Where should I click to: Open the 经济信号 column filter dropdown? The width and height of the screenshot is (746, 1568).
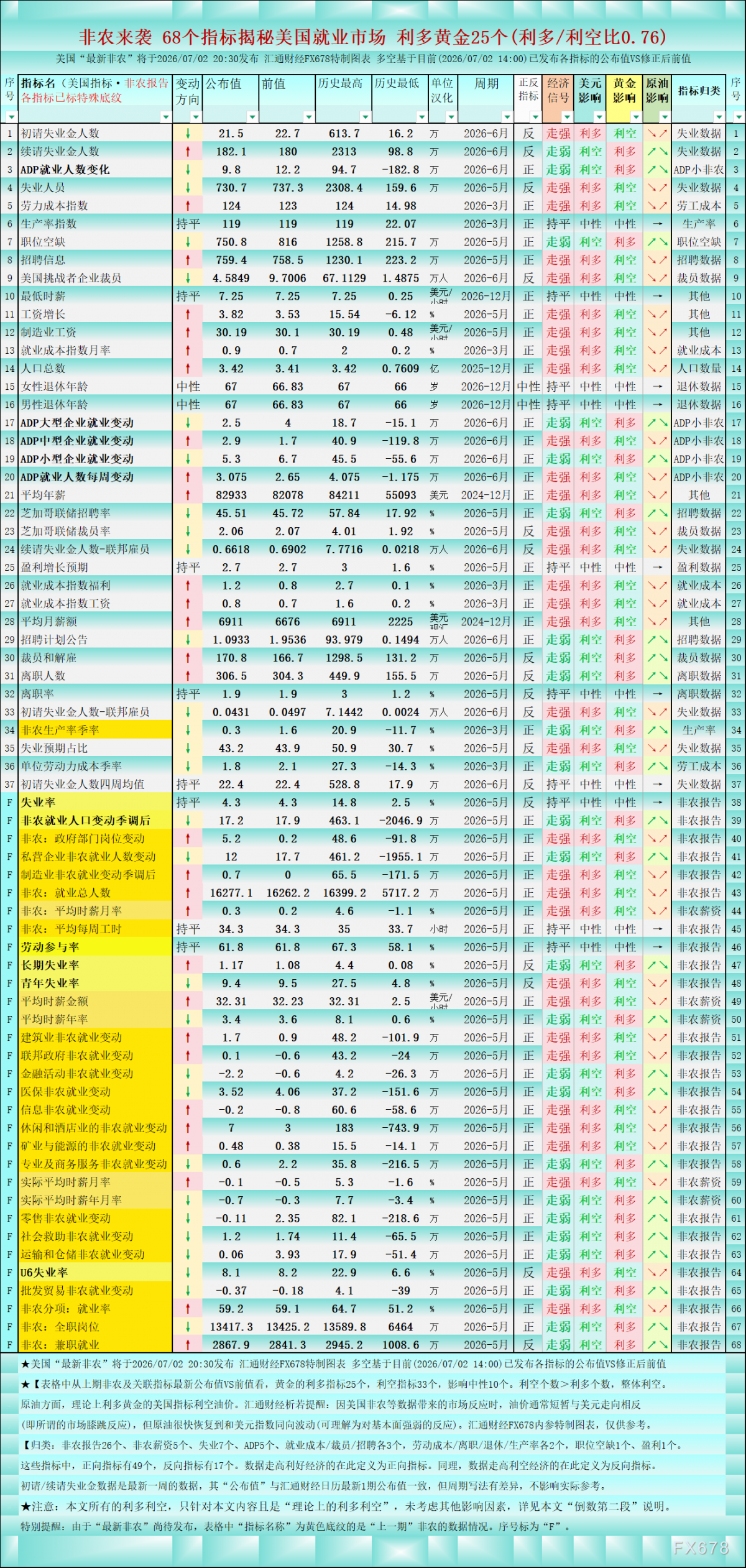567,116
